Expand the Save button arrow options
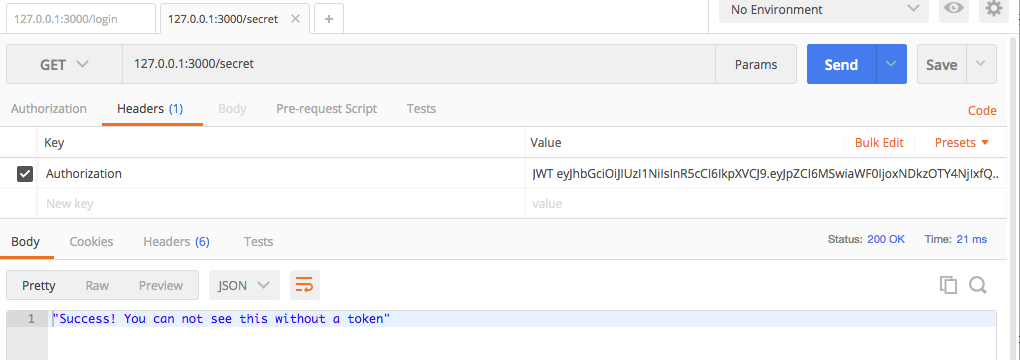Viewport: 1020px width, 360px height. tap(981, 64)
